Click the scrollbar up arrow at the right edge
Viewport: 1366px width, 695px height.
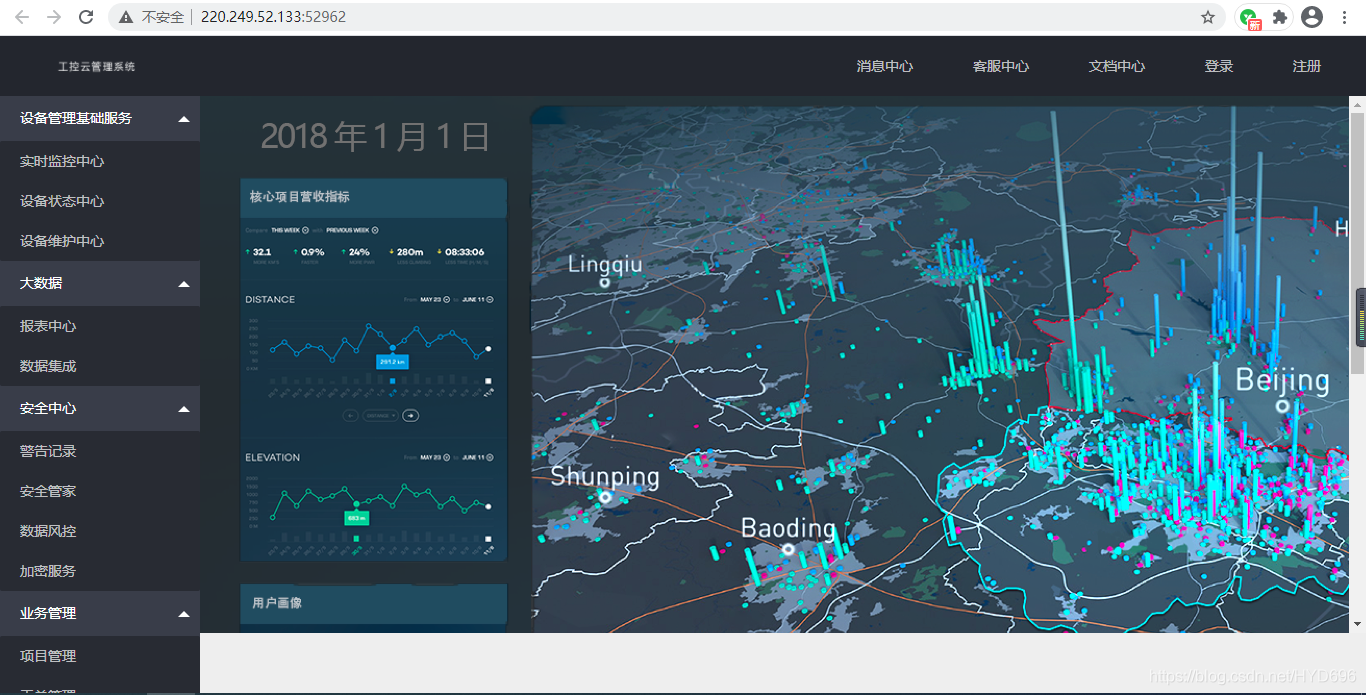point(1358,104)
